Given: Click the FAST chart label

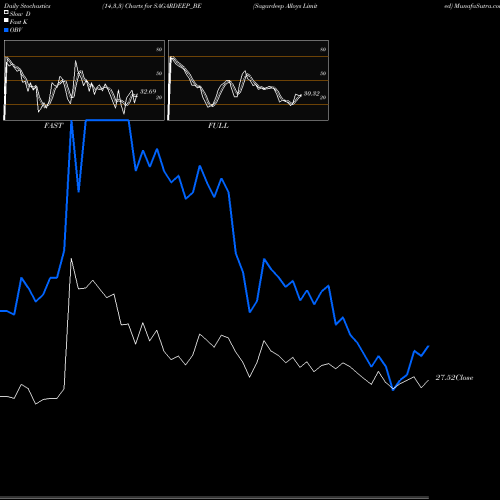Looking at the screenshot, I should pos(53,126).
